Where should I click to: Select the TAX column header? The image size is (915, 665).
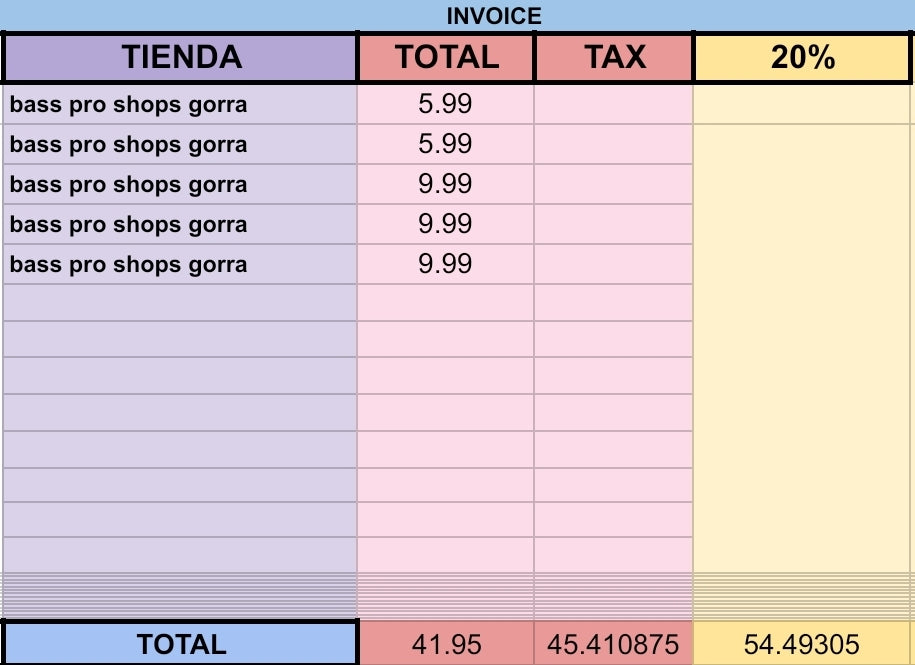tap(614, 57)
